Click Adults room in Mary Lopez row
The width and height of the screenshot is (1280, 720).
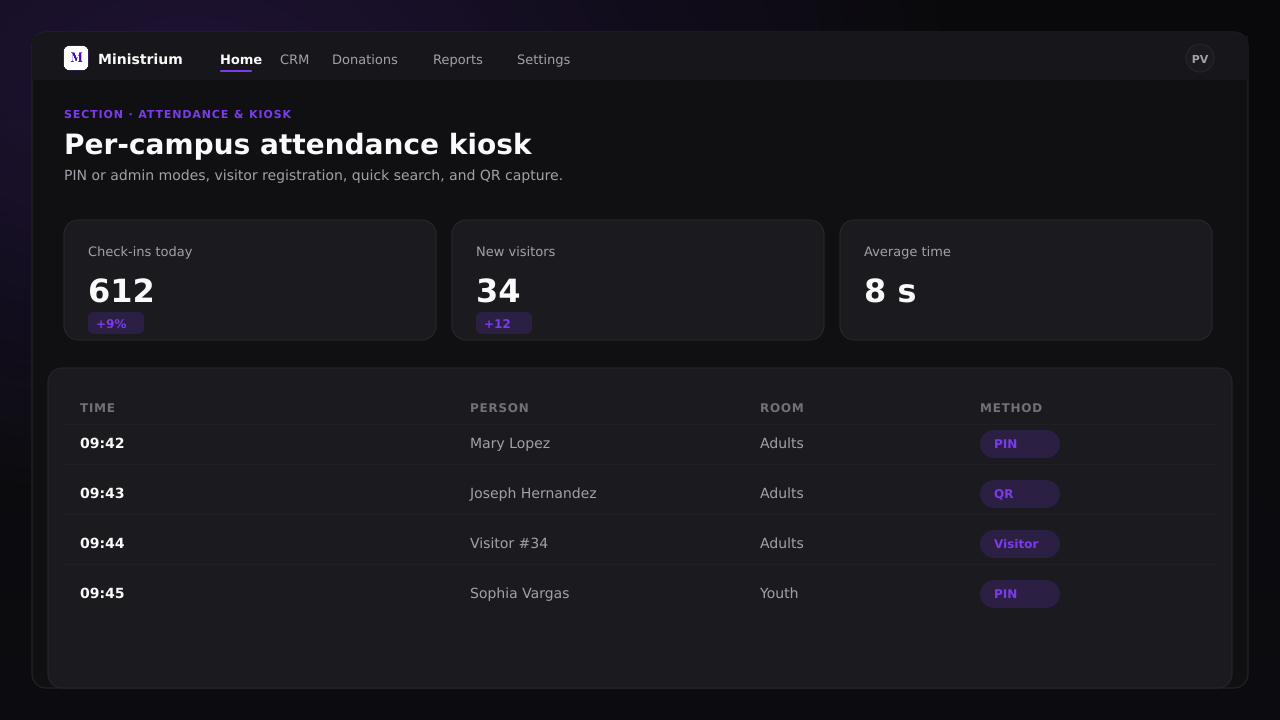coord(782,443)
